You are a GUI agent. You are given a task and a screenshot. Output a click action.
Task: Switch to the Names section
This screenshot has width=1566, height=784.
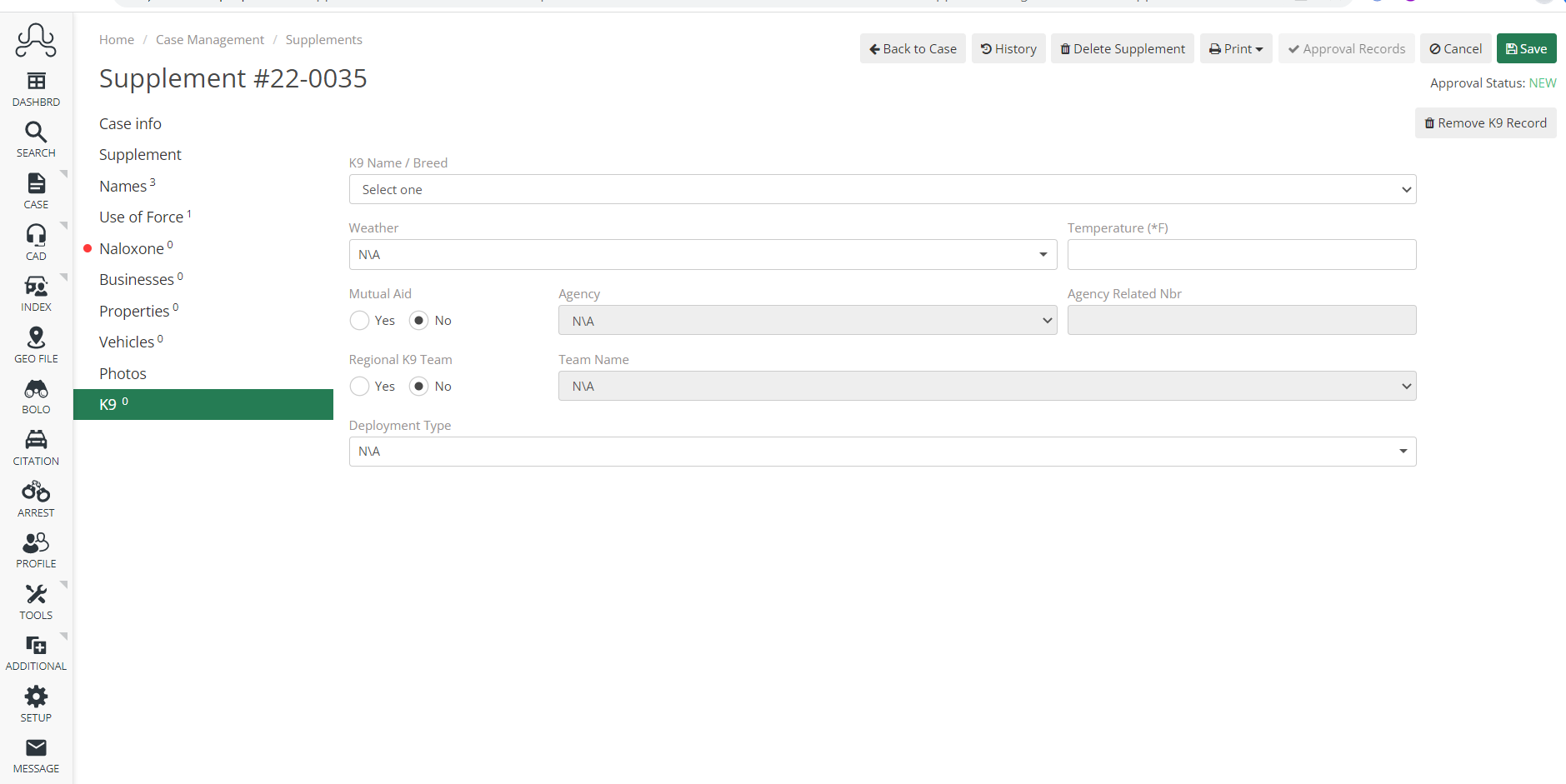pyautogui.click(x=123, y=185)
